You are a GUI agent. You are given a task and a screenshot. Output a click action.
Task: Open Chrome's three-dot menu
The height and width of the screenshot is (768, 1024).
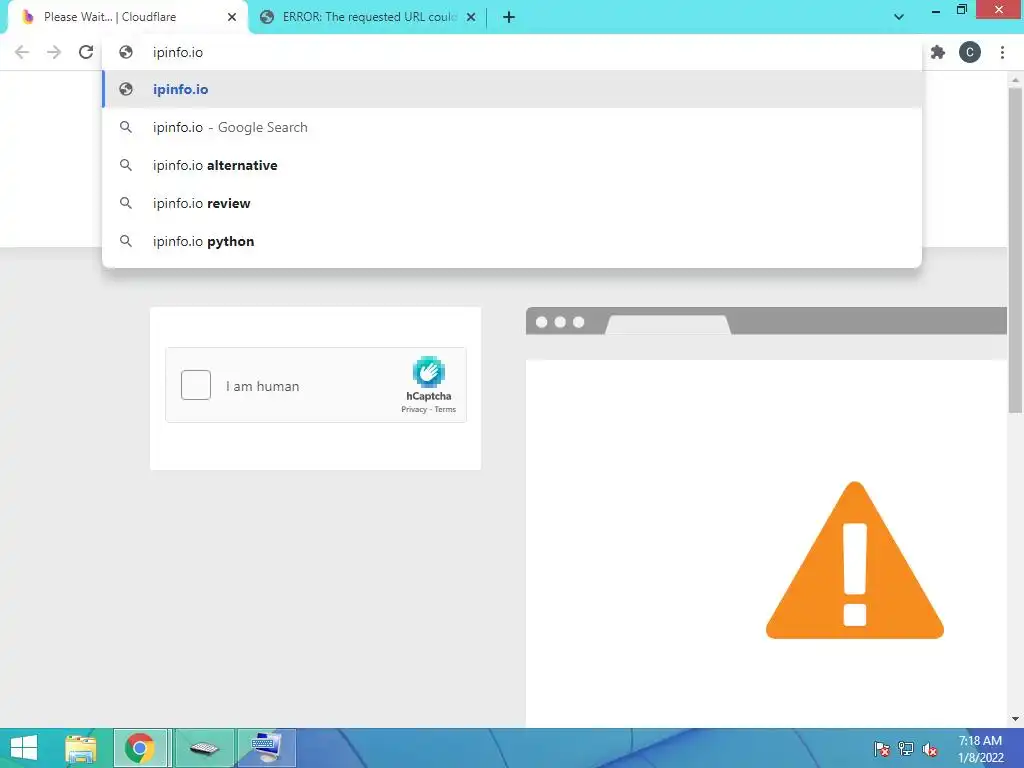(1002, 52)
